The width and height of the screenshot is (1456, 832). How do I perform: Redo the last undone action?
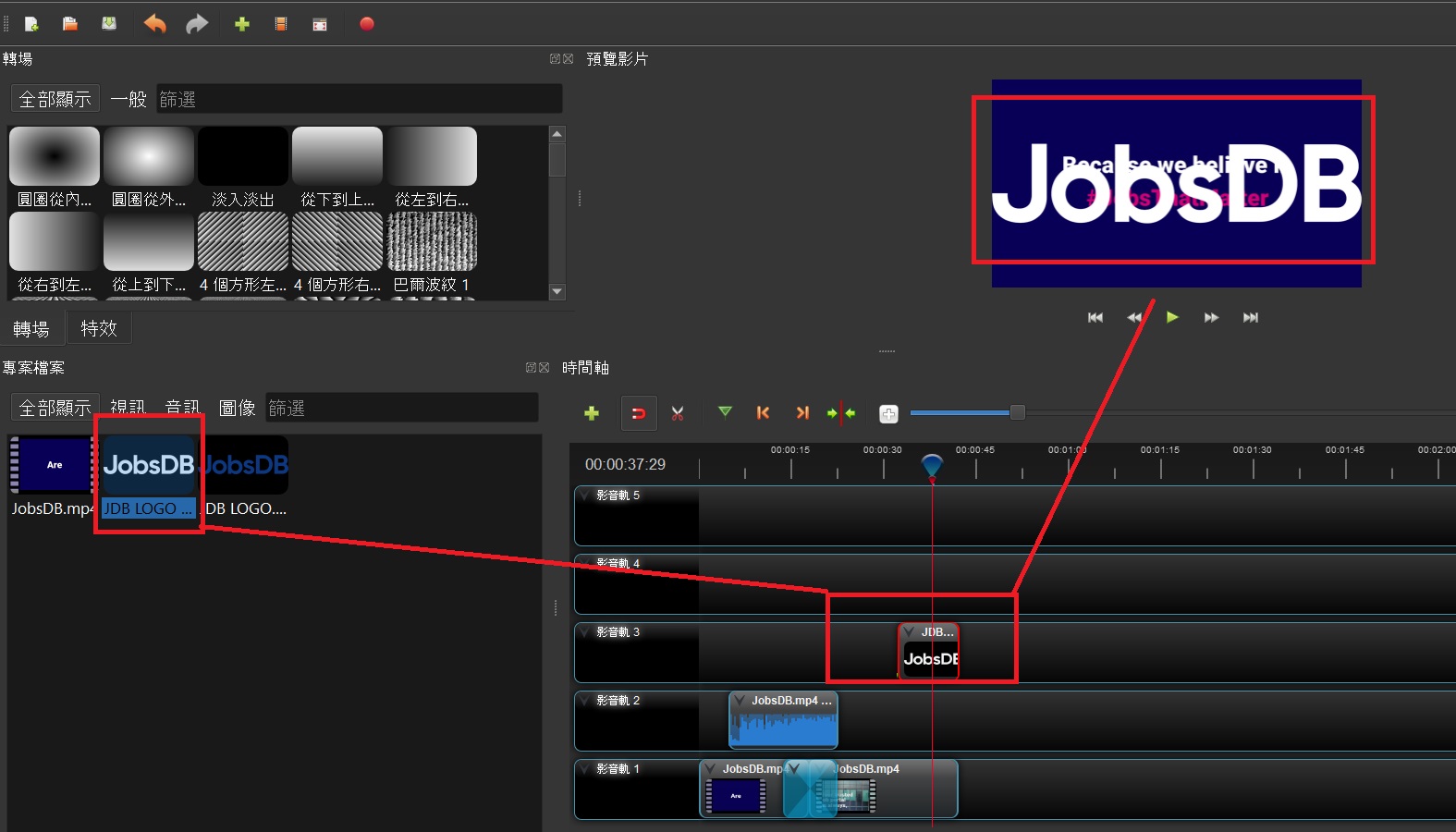(x=197, y=24)
